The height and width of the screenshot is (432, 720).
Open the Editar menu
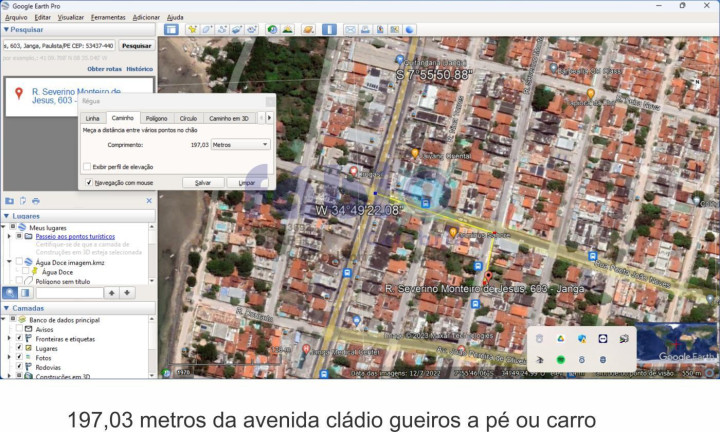click(x=42, y=17)
